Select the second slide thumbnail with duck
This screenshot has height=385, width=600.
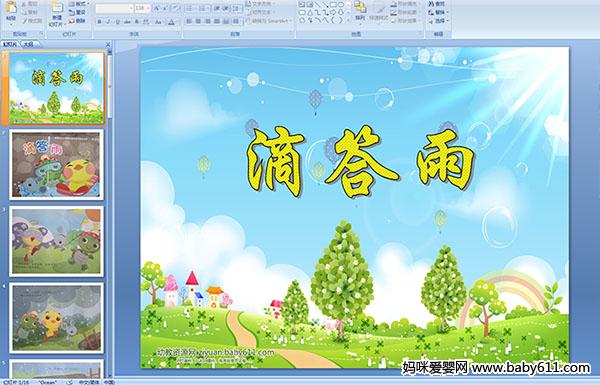(56, 165)
